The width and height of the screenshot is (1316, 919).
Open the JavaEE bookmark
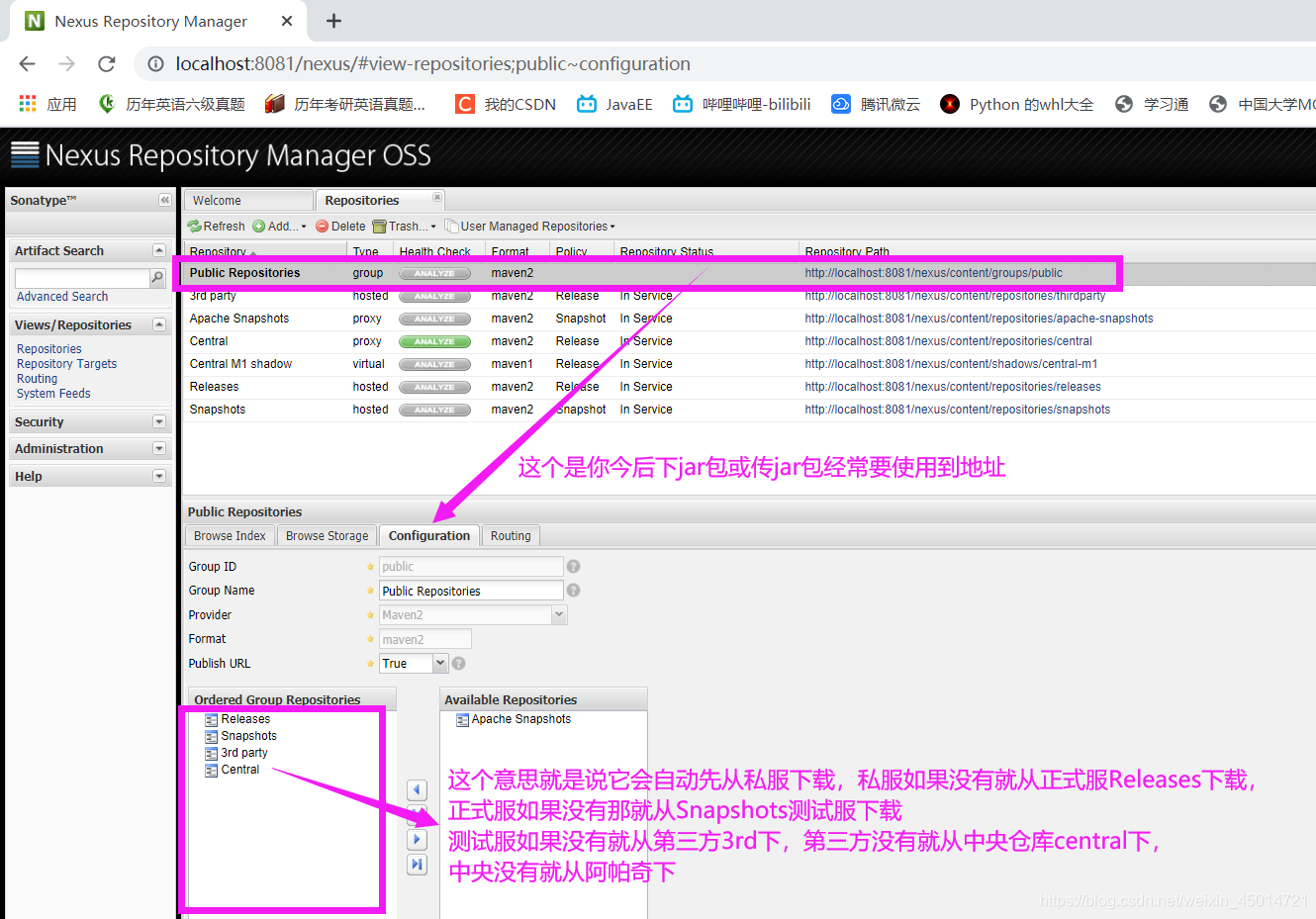[614, 104]
